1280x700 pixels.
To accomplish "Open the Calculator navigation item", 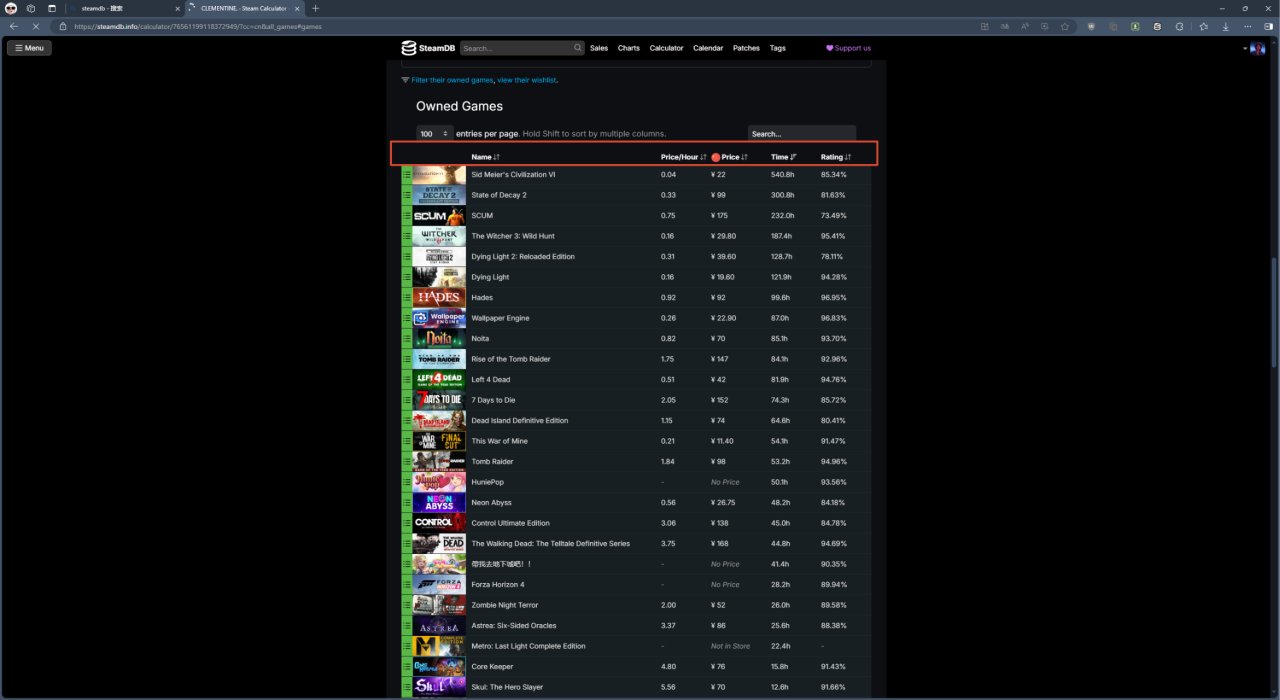I will [667, 48].
